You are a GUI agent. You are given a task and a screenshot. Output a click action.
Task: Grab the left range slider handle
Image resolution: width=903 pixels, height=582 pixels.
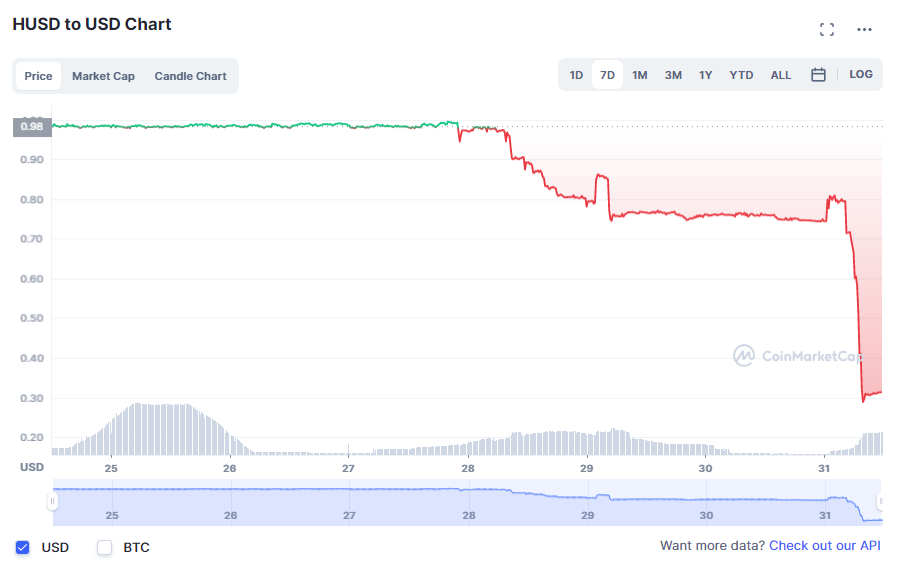[x=52, y=501]
